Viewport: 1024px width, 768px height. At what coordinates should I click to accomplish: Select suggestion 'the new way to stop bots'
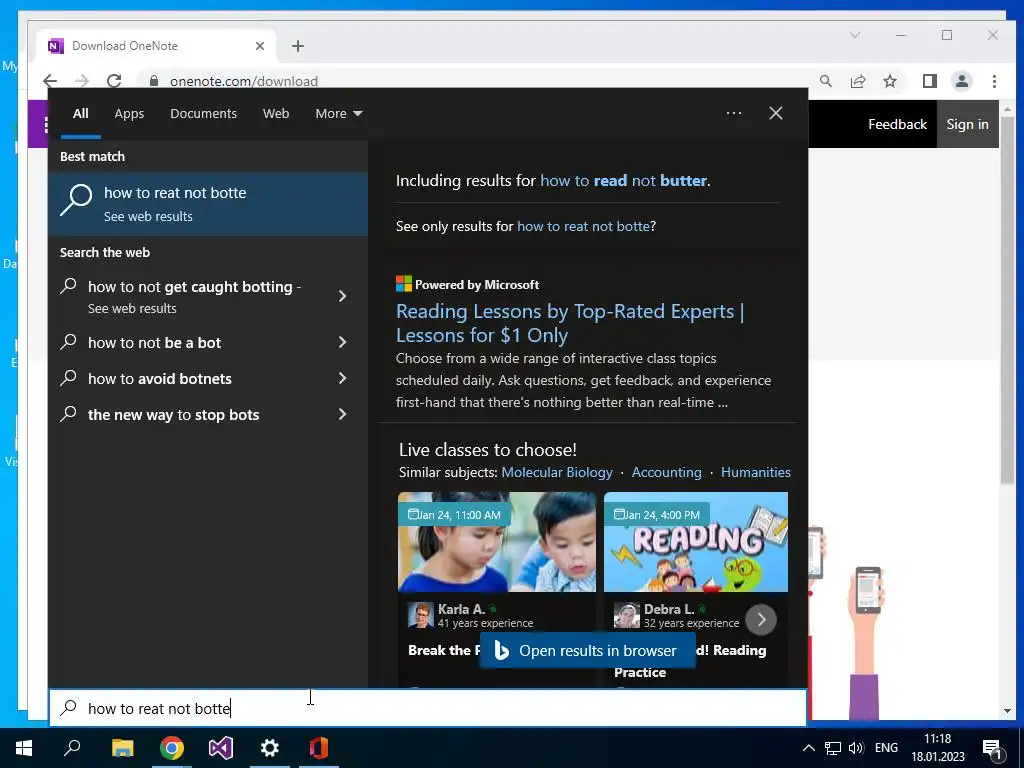[x=174, y=415]
